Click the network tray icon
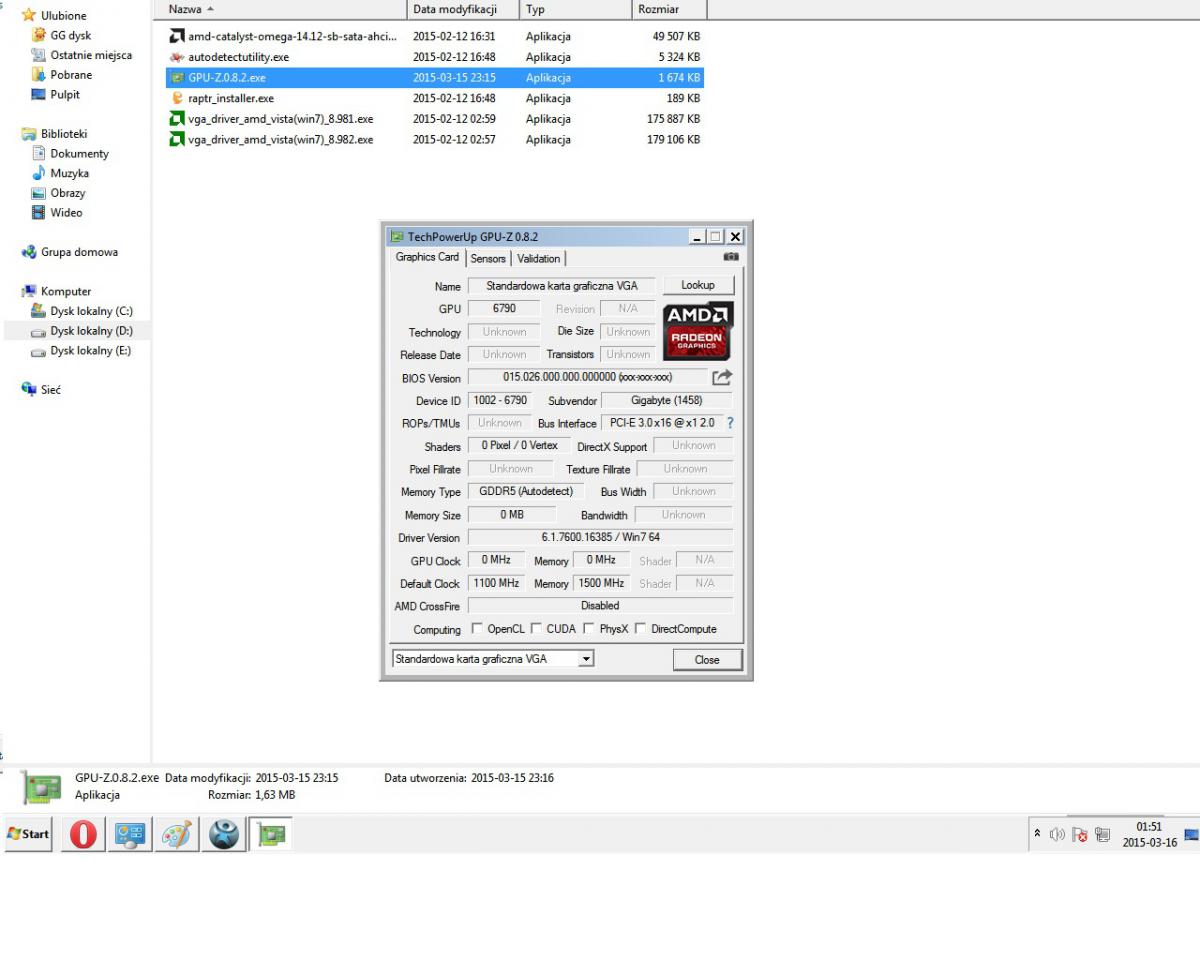The height and width of the screenshot is (960, 1200). 1103,835
